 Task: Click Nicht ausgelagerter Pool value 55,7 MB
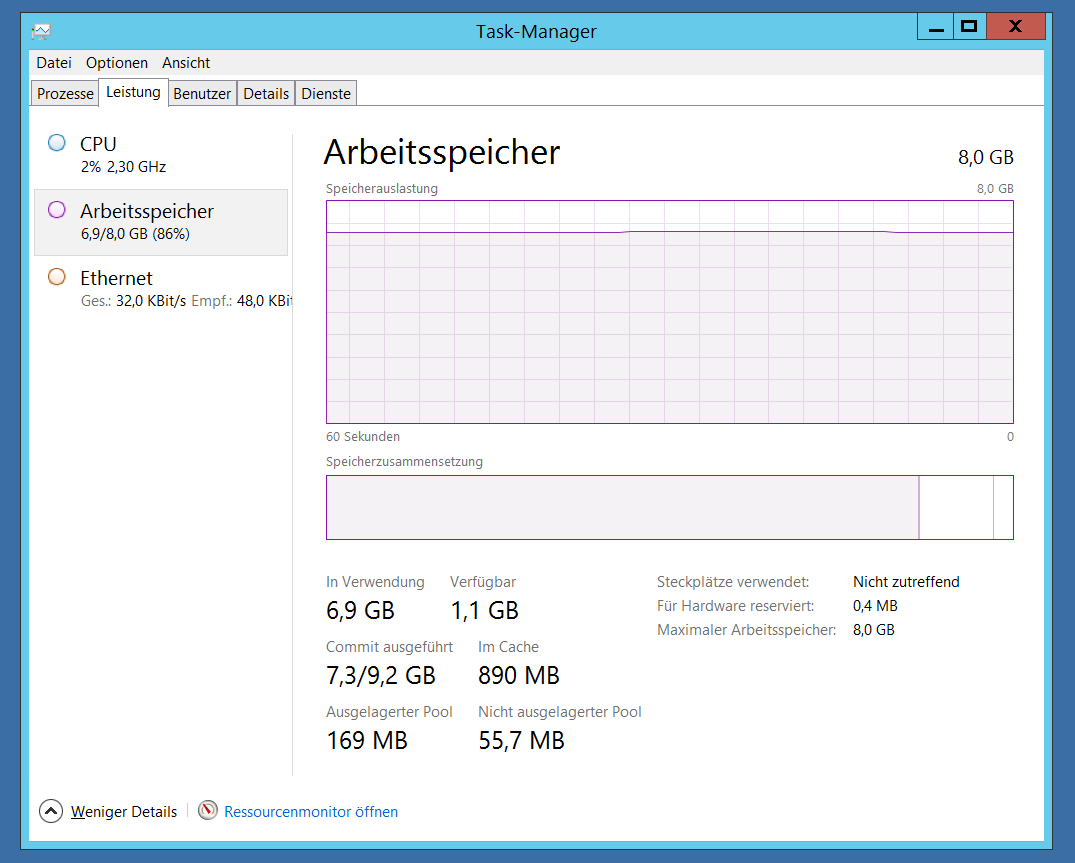[x=522, y=740]
